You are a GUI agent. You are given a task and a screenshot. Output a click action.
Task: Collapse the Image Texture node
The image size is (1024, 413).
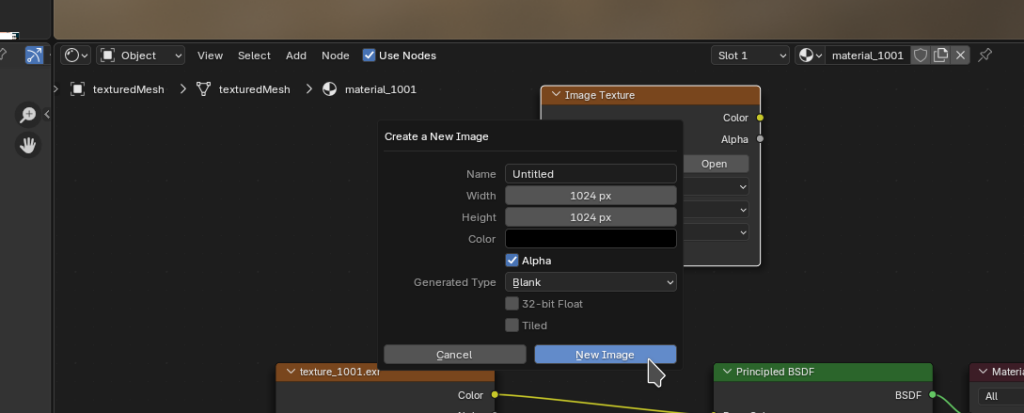click(556, 95)
